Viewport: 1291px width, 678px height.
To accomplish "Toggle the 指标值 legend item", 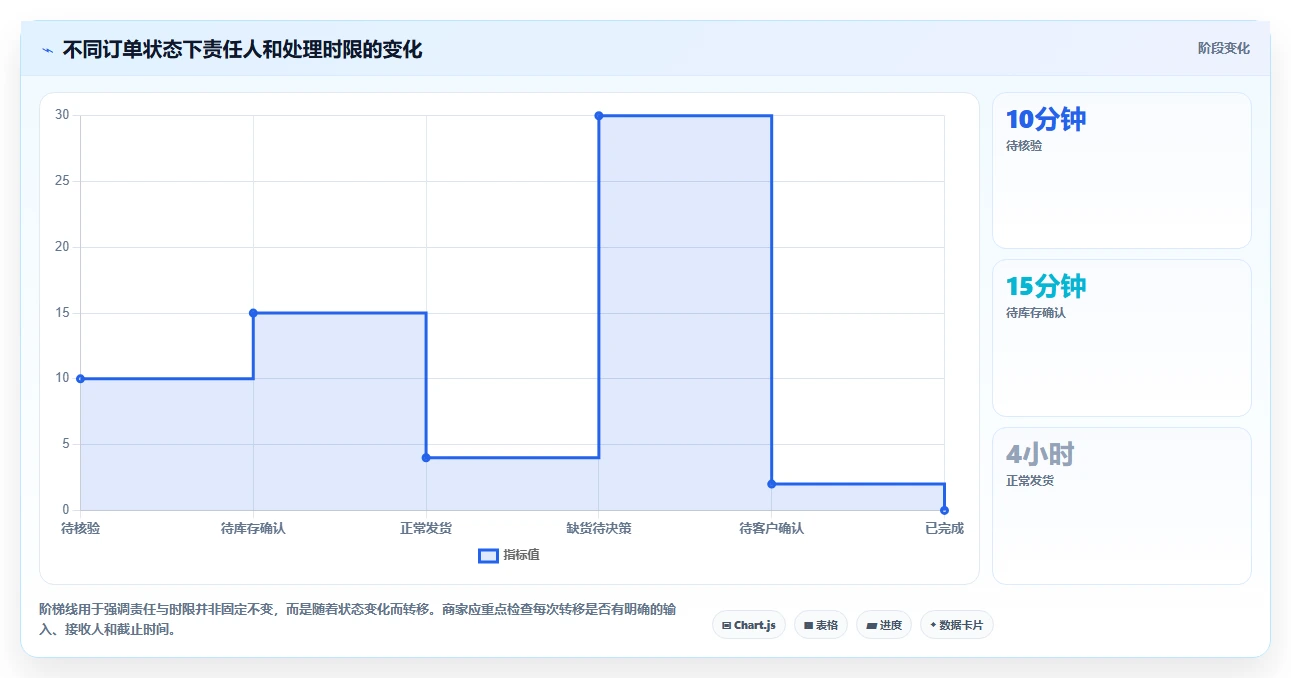I will 509,555.
